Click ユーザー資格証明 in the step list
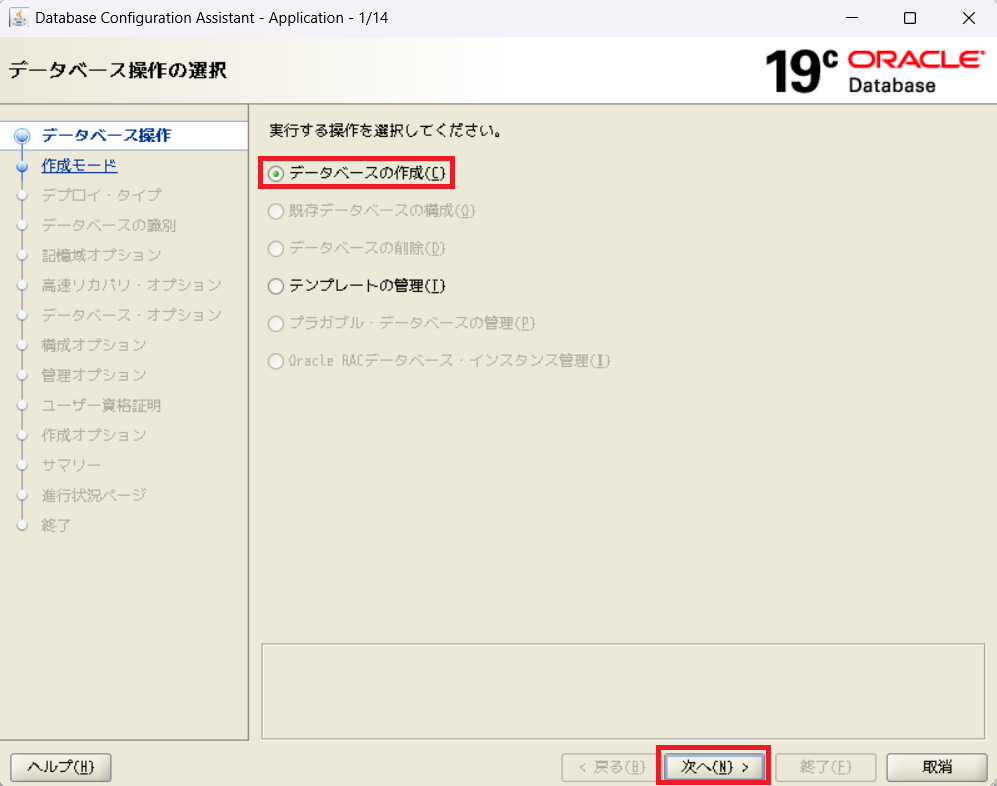997x786 pixels. coord(101,405)
